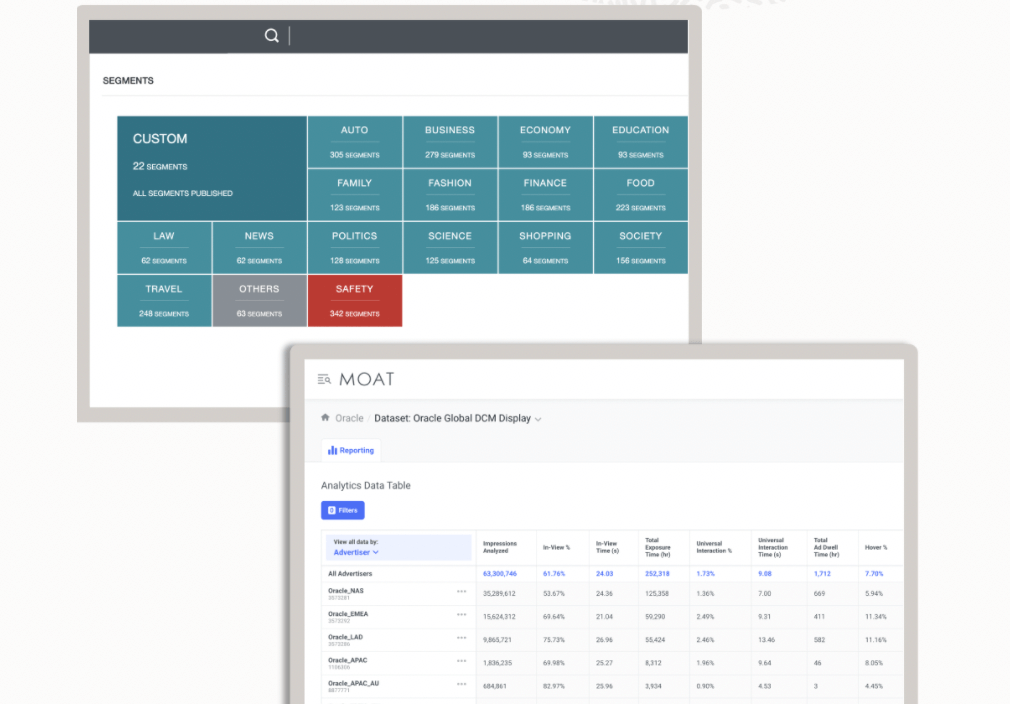1010x704 pixels.
Task: Click total impressions value 63,300,746
Action: 500,573
